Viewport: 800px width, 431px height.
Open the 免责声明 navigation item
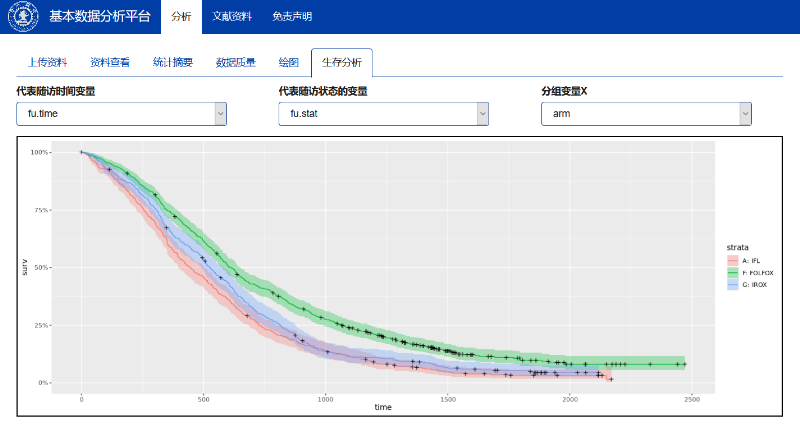pos(292,17)
